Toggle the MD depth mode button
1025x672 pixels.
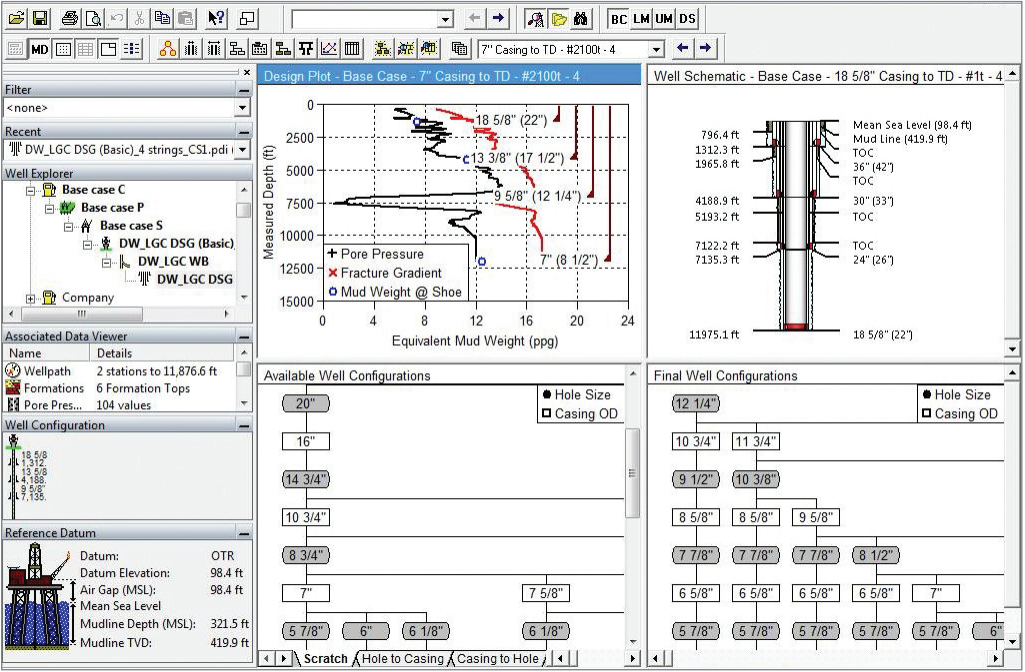tap(39, 48)
